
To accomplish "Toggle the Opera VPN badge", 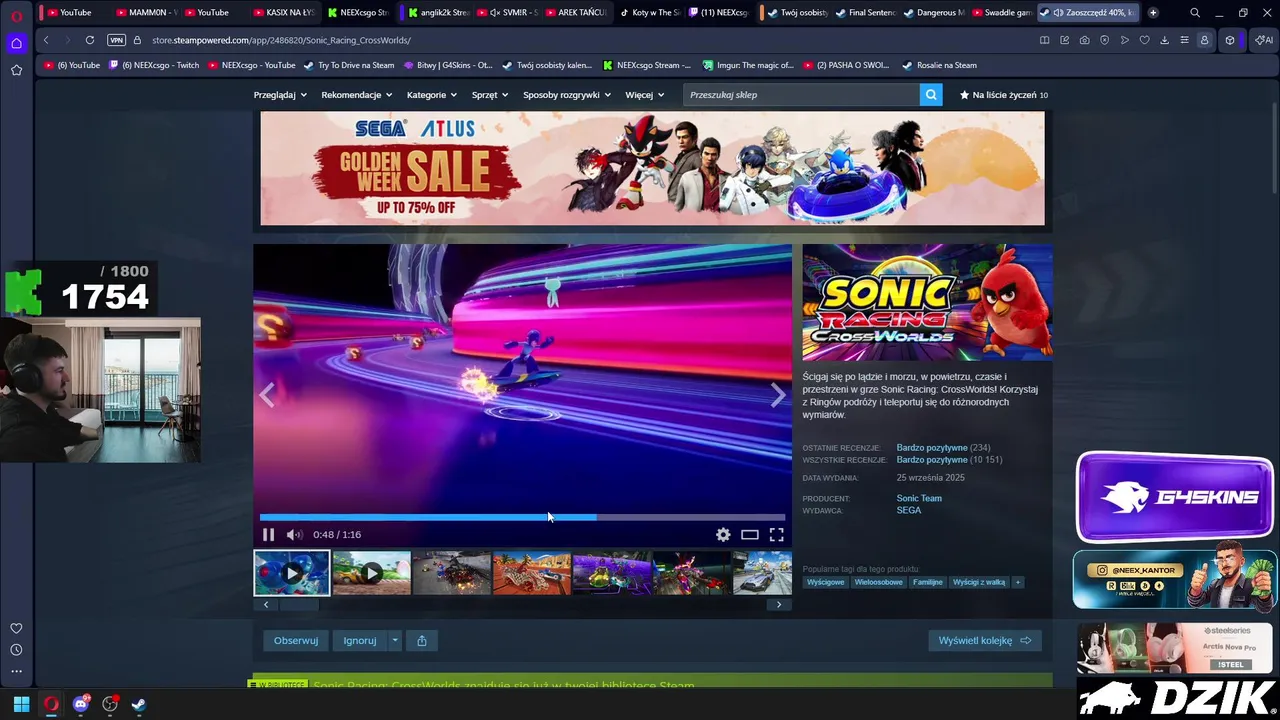I will pyautogui.click(x=116, y=40).
